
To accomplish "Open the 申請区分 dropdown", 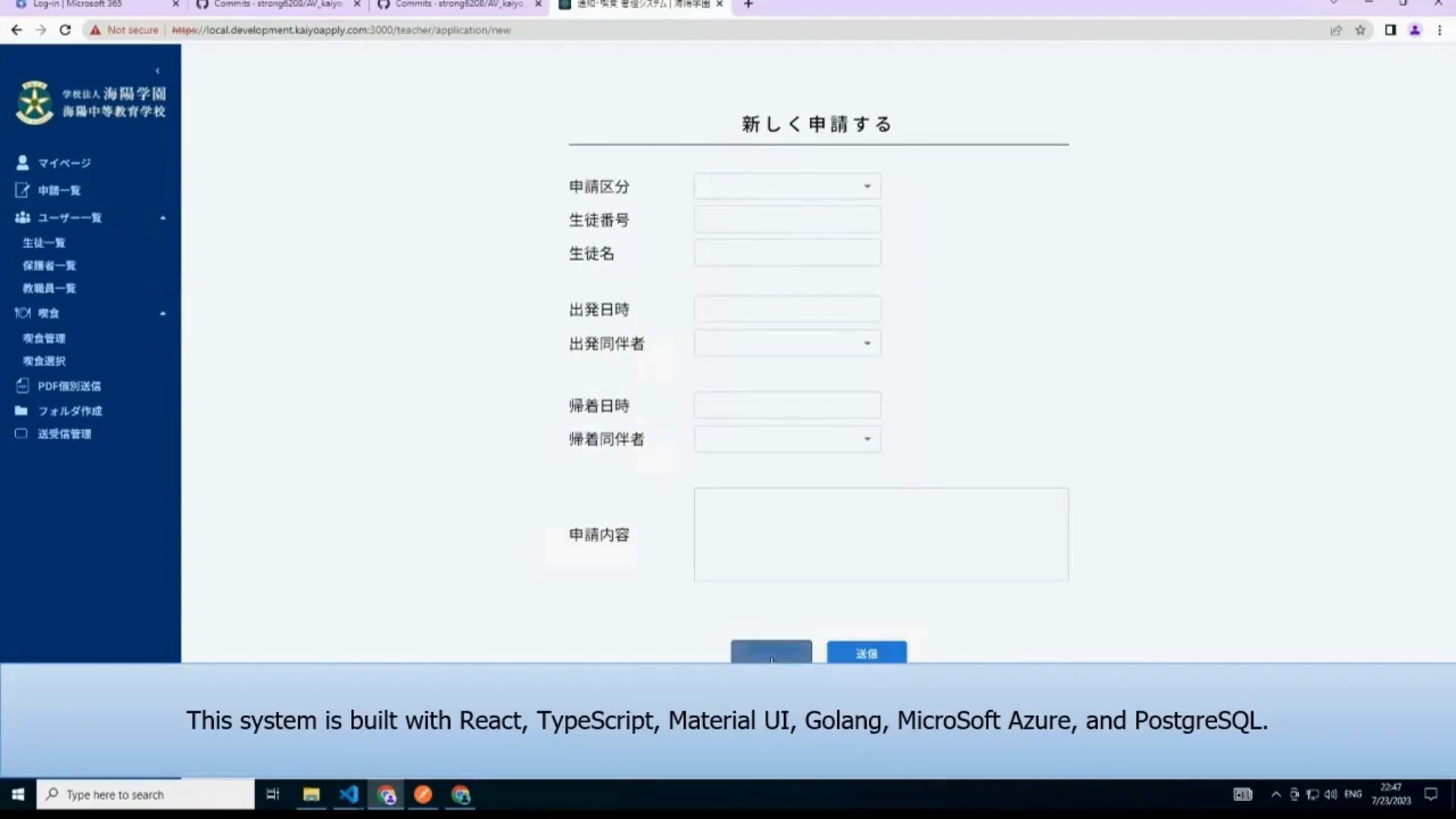I will coord(787,187).
